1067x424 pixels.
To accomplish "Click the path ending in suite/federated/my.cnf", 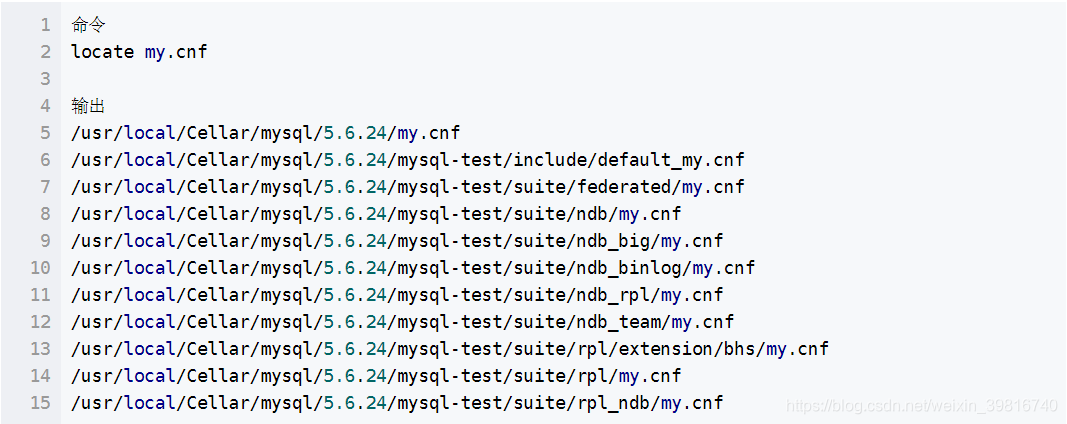I will pyautogui.click(x=408, y=186).
